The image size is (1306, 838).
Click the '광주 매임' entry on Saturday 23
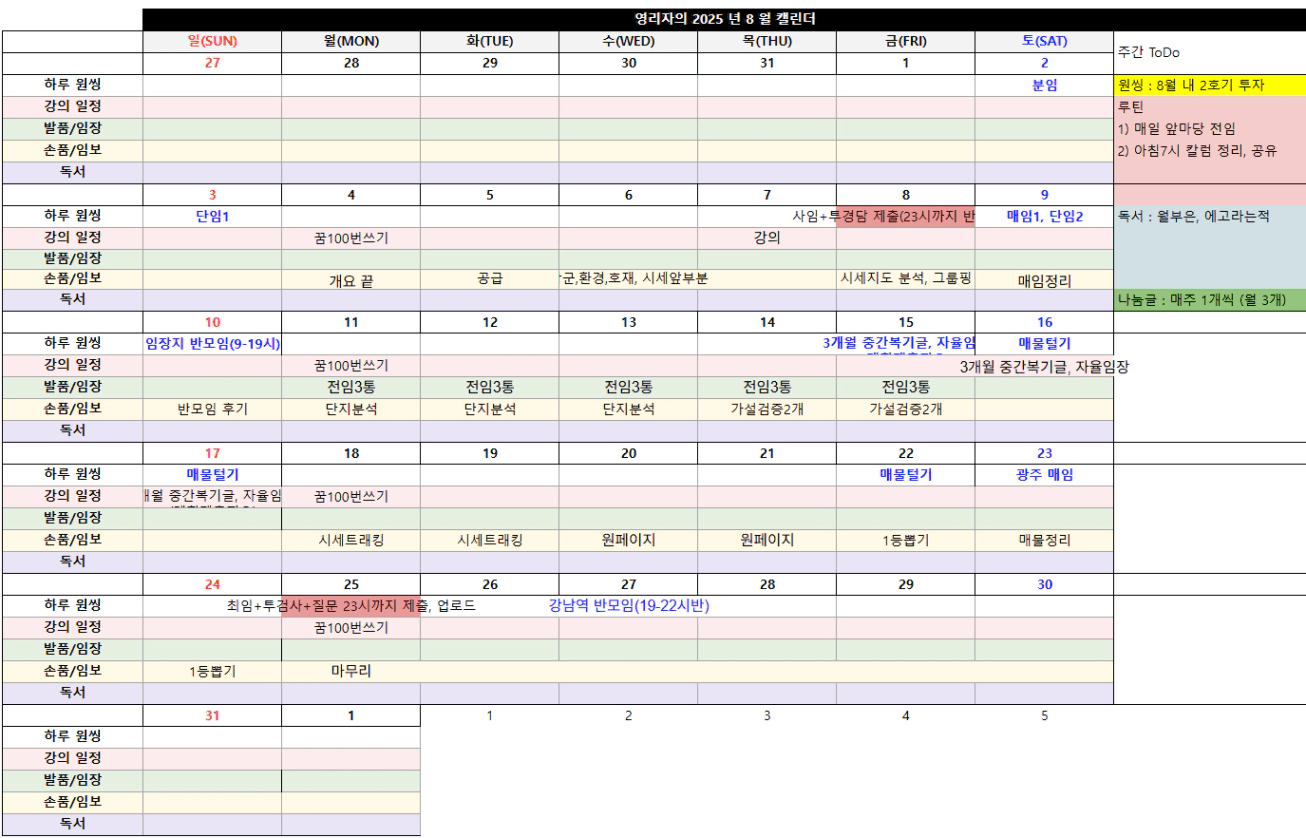1044,474
